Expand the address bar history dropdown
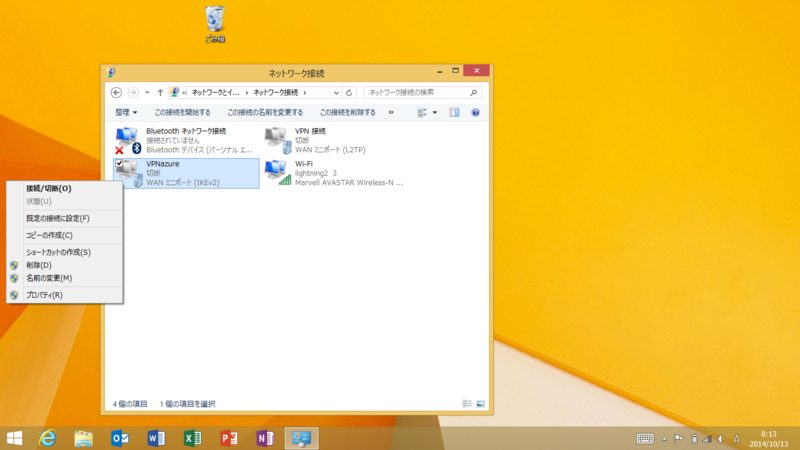The width and height of the screenshot is (800, 450). click(x=336, y=93)
